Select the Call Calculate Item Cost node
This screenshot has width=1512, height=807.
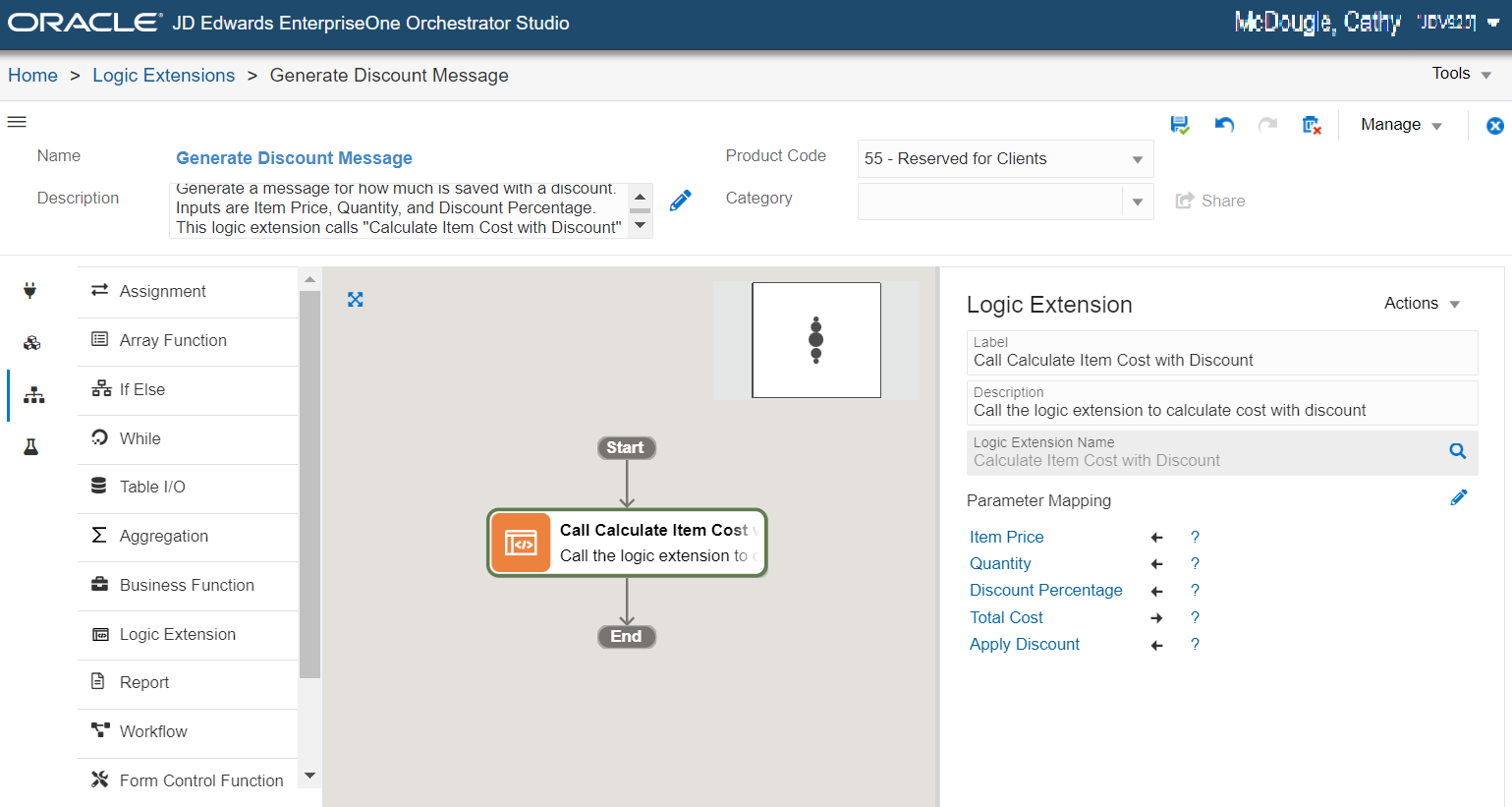(627, 543)
